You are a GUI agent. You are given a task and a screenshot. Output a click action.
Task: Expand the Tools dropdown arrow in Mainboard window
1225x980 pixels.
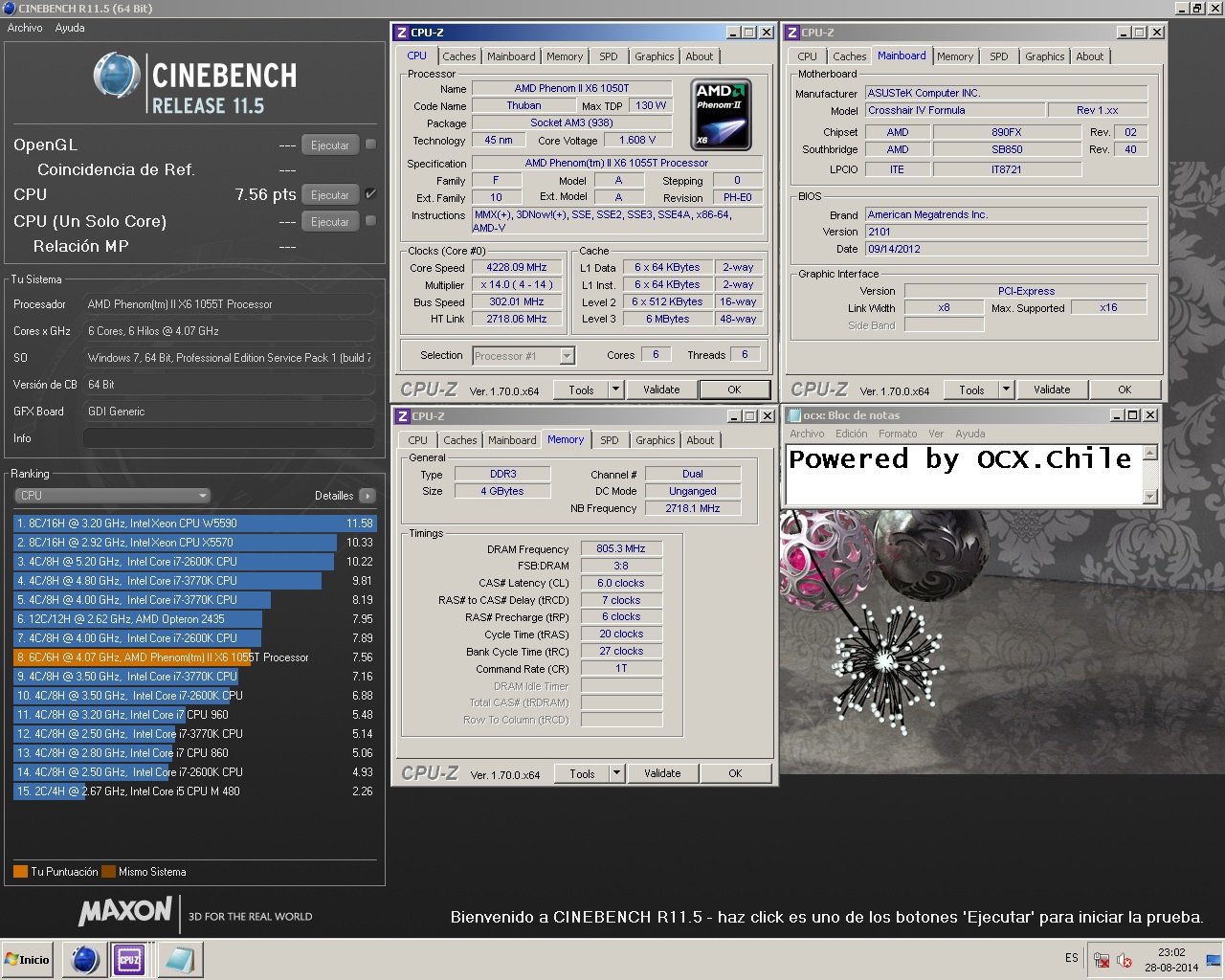1006,390
